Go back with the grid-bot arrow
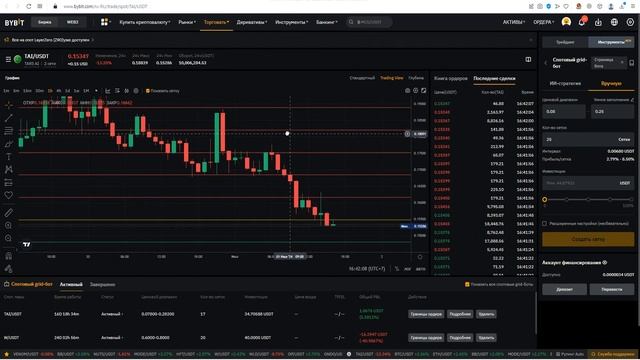The image size is (640, 360). (x=546, y=63)
